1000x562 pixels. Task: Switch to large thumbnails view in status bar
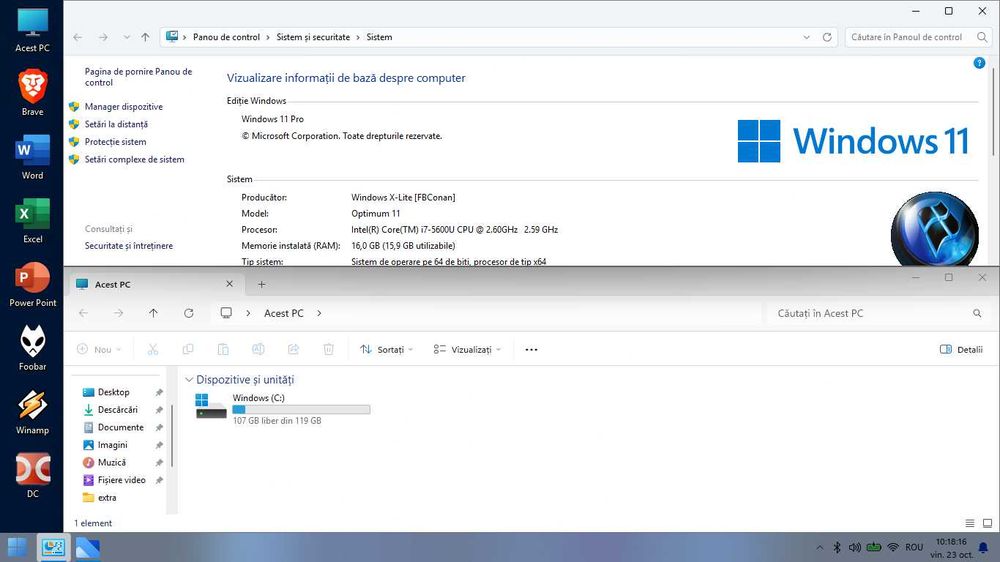pos(987,523)
